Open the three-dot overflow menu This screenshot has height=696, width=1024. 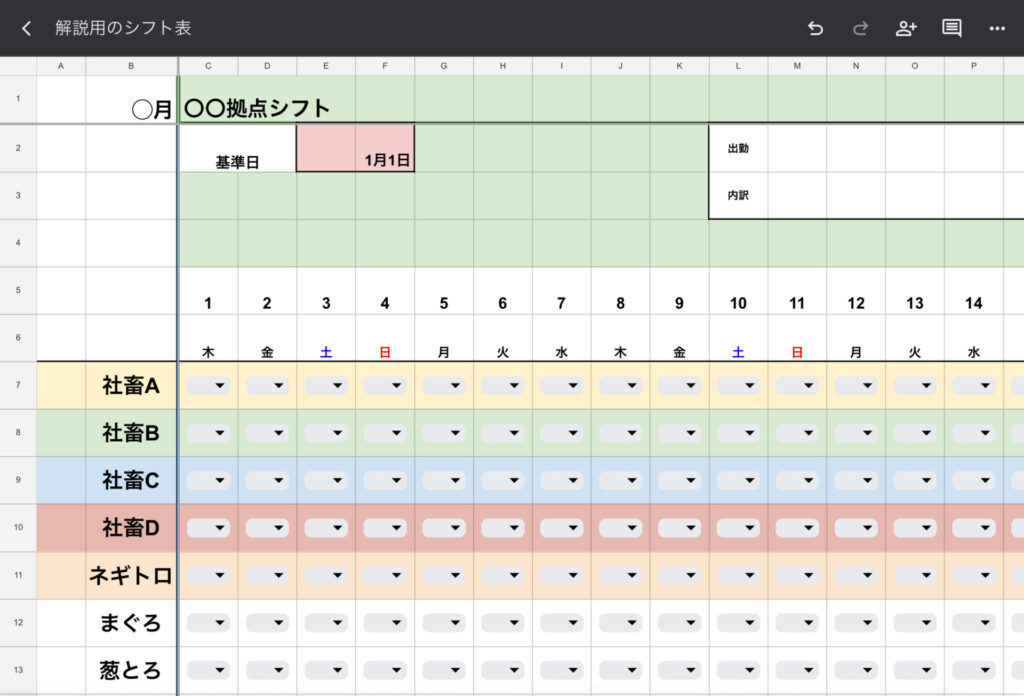(x=997, y=29)
